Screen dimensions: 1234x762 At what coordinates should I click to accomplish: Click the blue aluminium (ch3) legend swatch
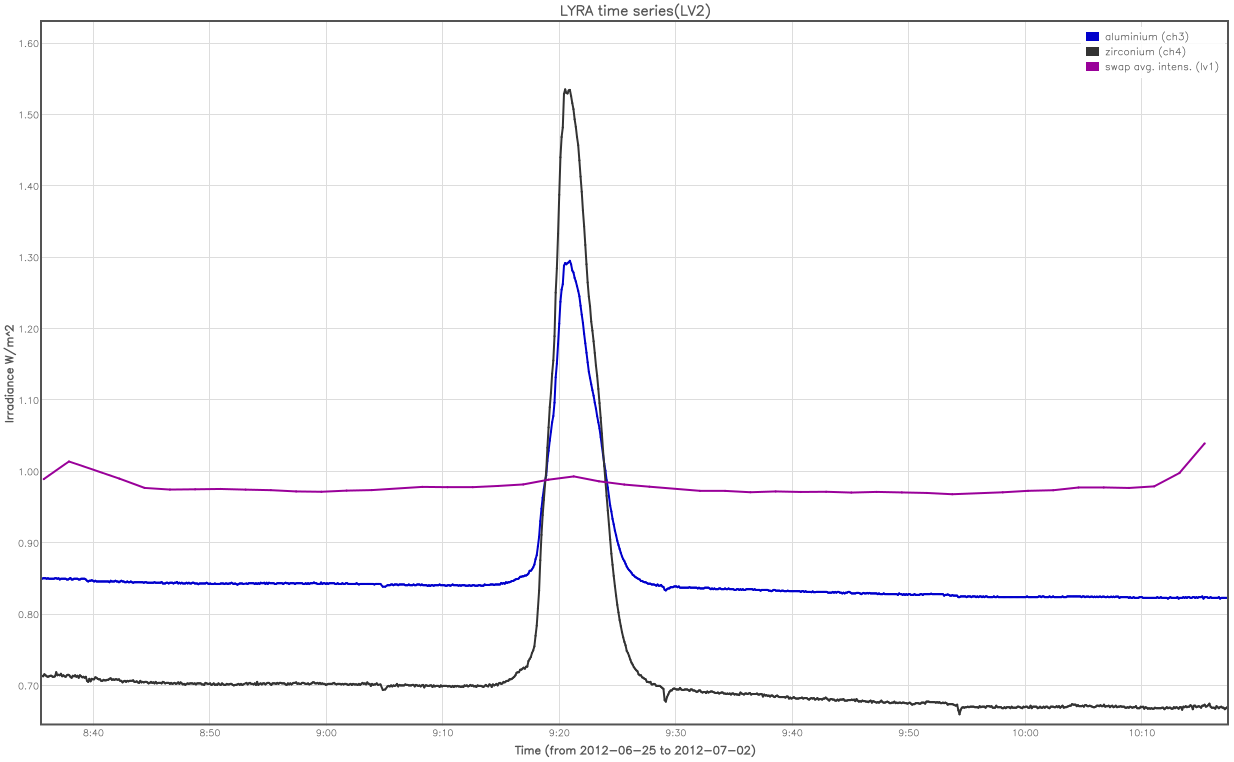point(1092,36)
